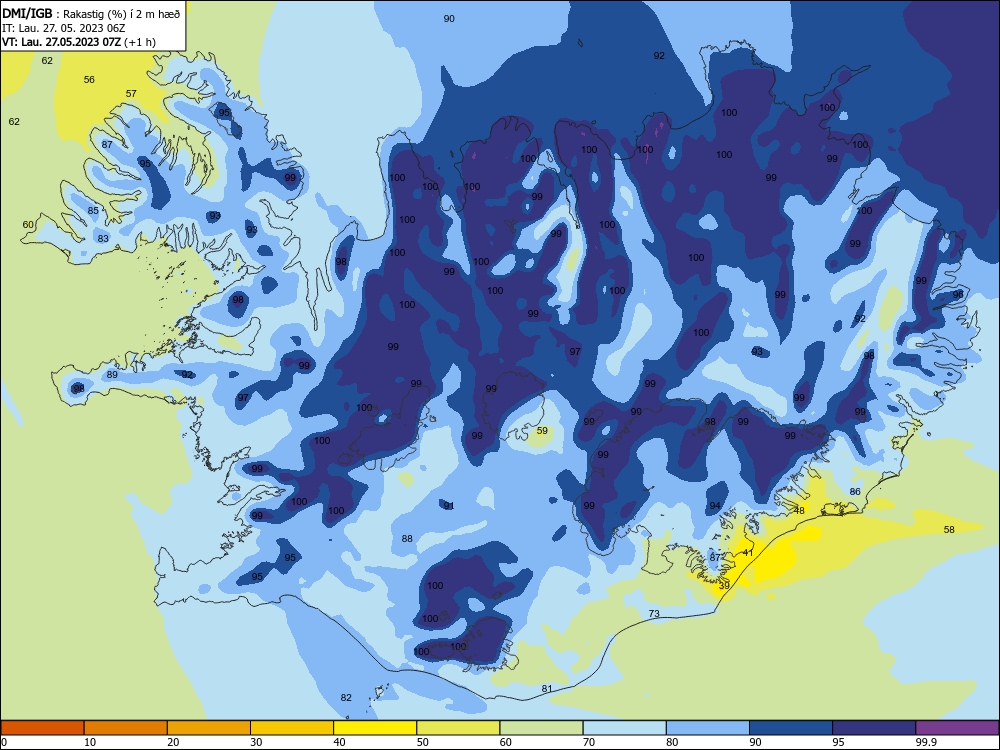Click the 50–60 pale yellow legend swatch
1000x750 pixels.
pos(458,728)
